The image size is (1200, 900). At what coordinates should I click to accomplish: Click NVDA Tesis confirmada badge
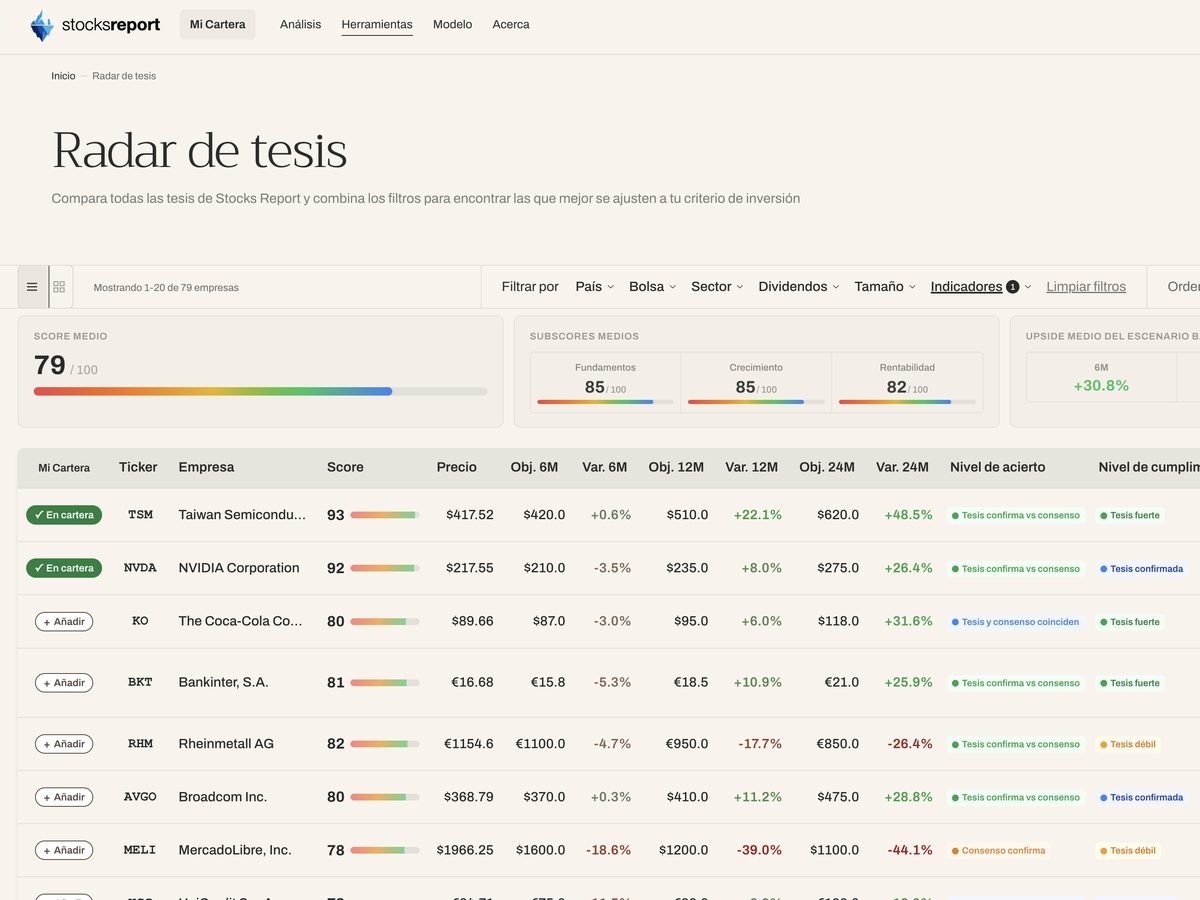[x=1141, y=569]
